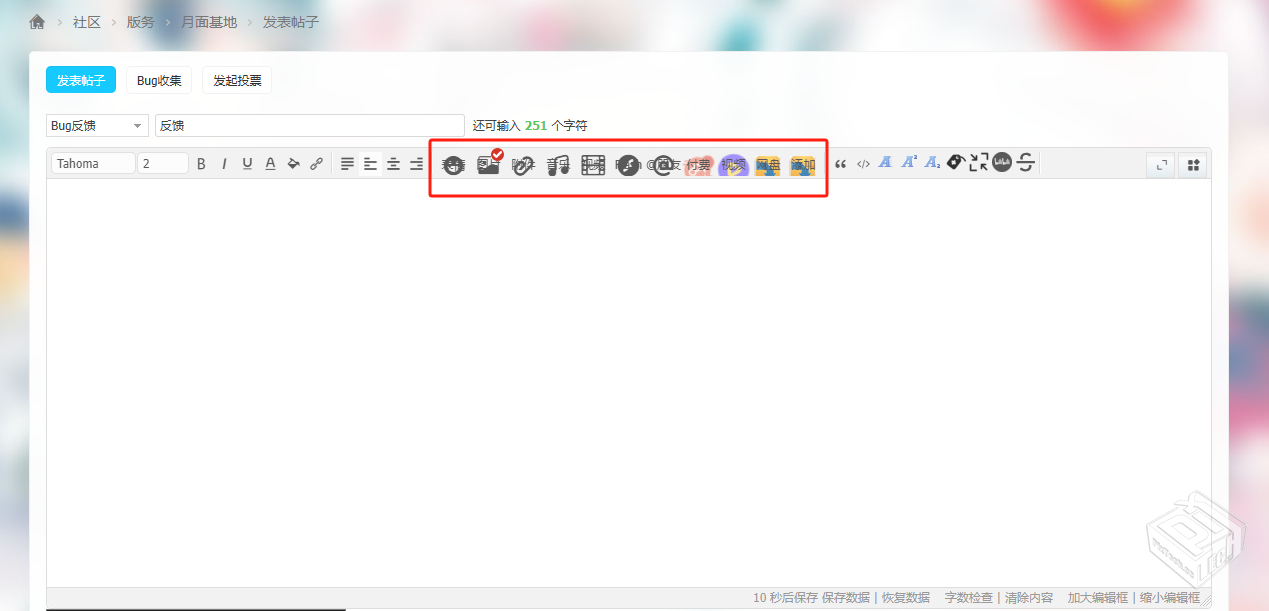Click the insert image icon
Screen dimensions: 1269x611
click(x=488, y=165)
